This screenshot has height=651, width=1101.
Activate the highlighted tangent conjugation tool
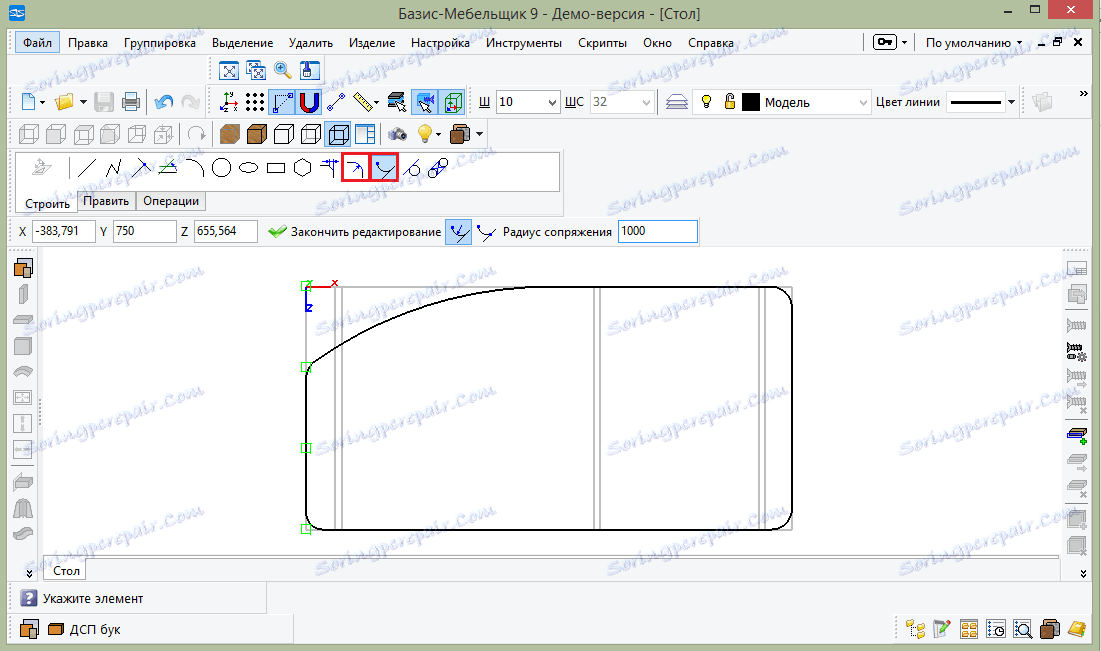coord(384,168)
